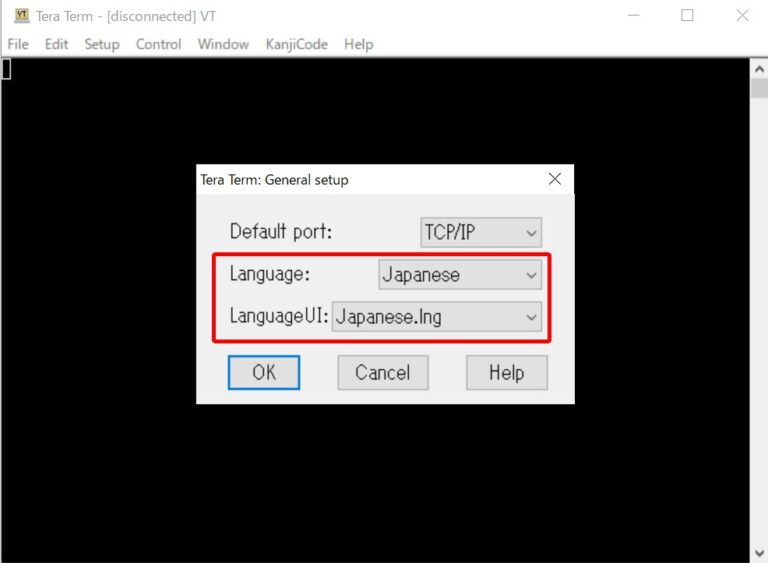Image resolution: width=768 pixels, height=563 pixels.
Task: Click the scroll up arrow on terminal scrollbar
Action: coord(759,68)
